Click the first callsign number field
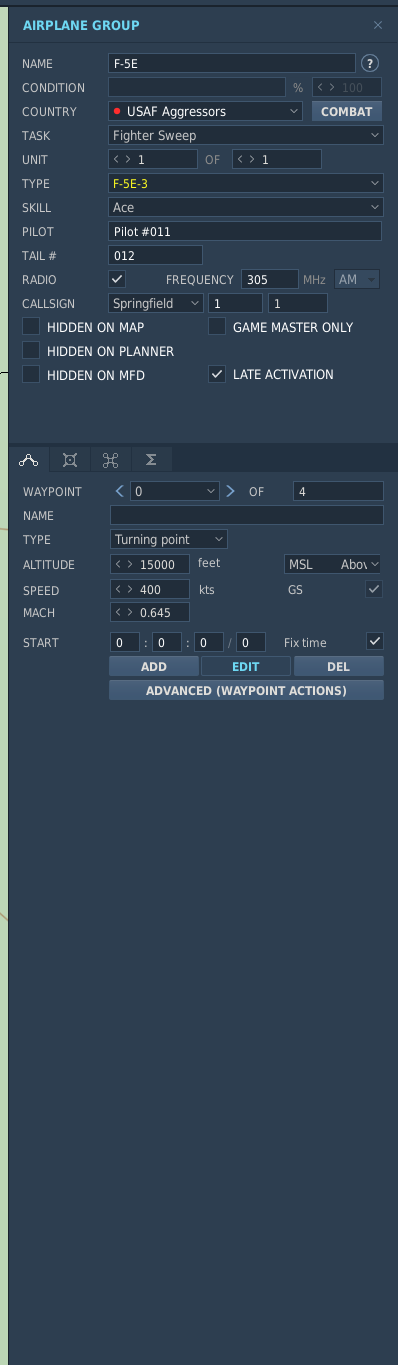Screen dimensions: 398x1365 (235, 303)
